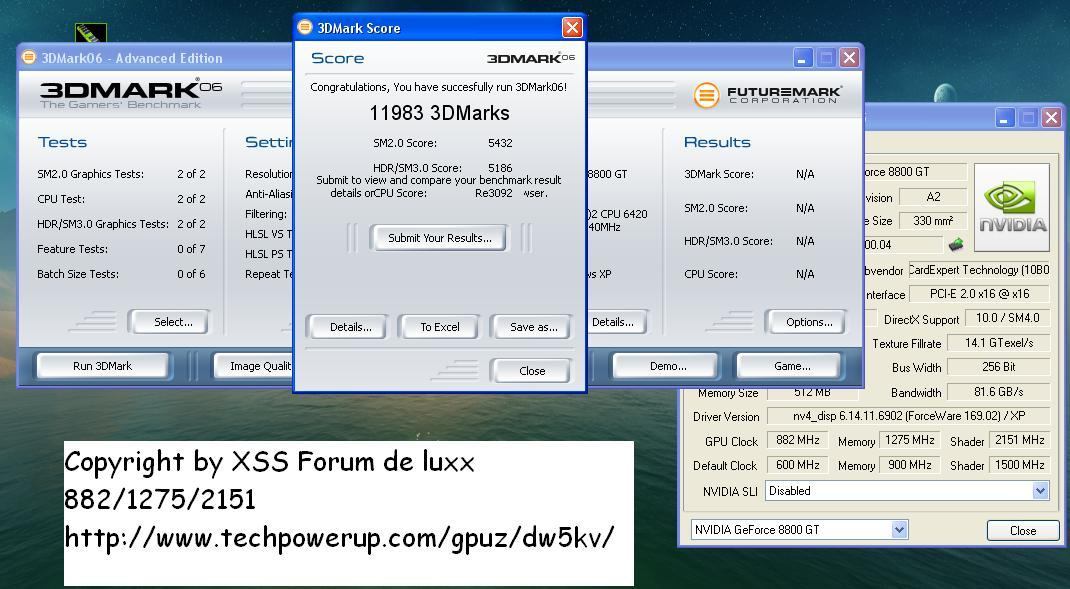Click the Shader 2151 MHz field
Screen dimensions: 1070x589
[1020, 440]
